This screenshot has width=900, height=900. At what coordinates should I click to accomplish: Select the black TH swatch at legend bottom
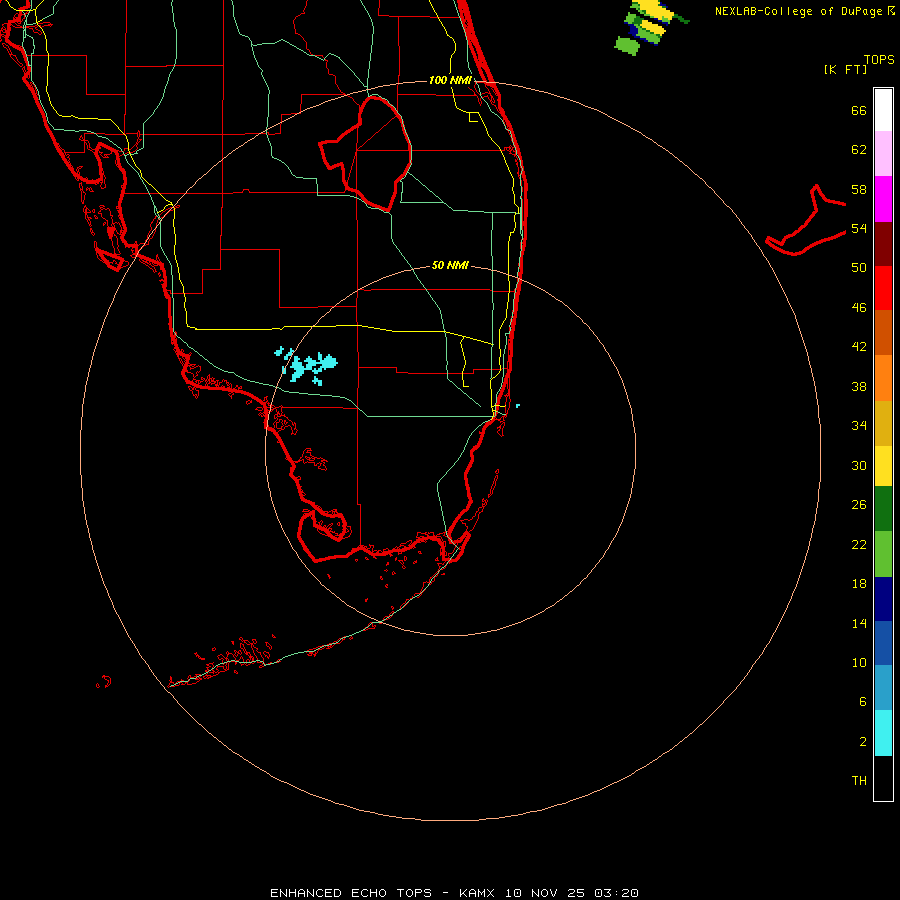pos(883,778)
